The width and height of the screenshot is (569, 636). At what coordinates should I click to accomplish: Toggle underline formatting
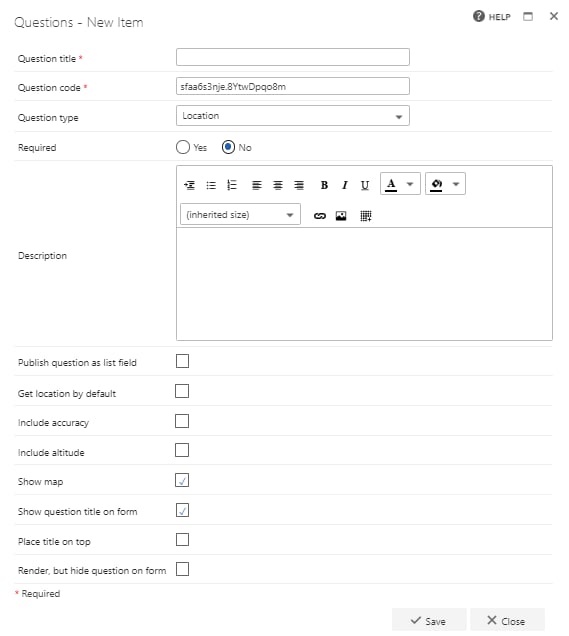[x=365, y=185]
